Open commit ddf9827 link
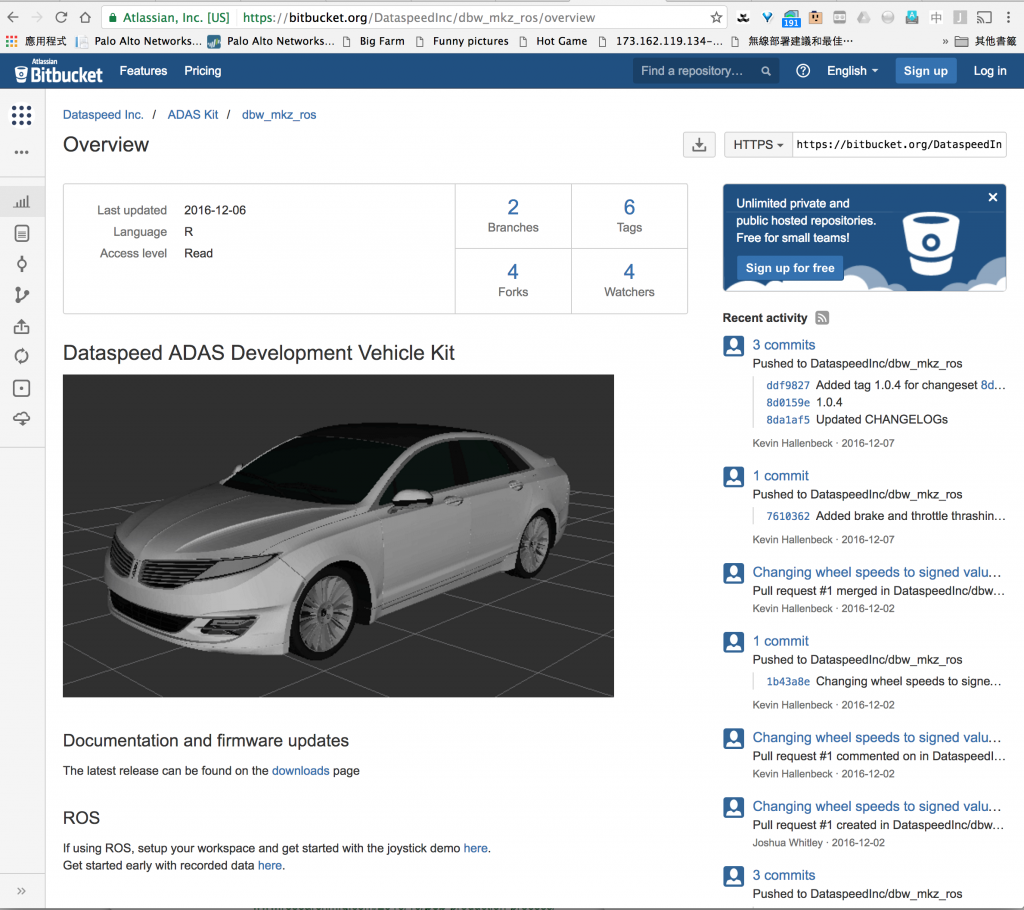 [788, 385]
